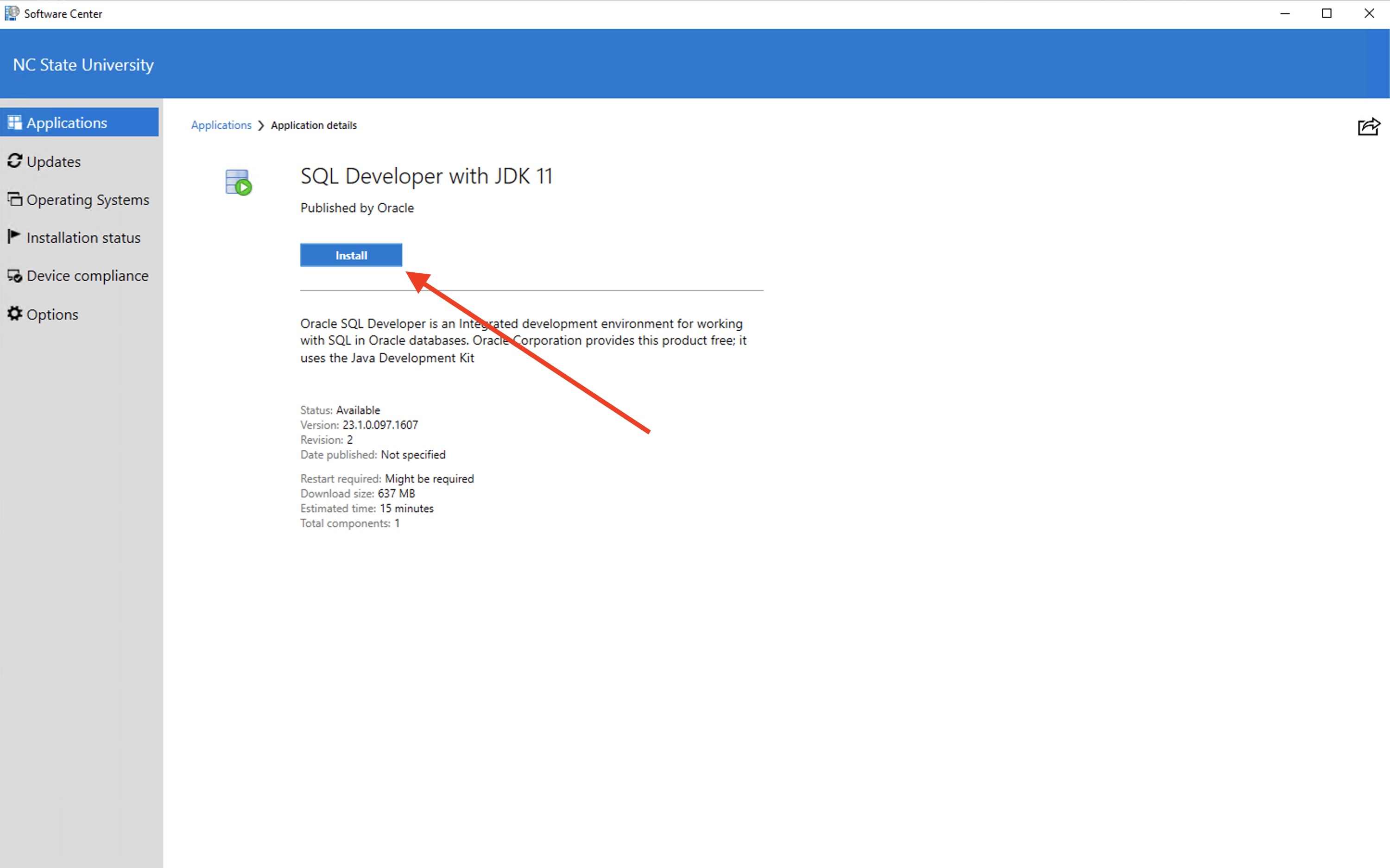Open the Device compliance section
The image size is (1390, 868).
[x=87, y=276]
